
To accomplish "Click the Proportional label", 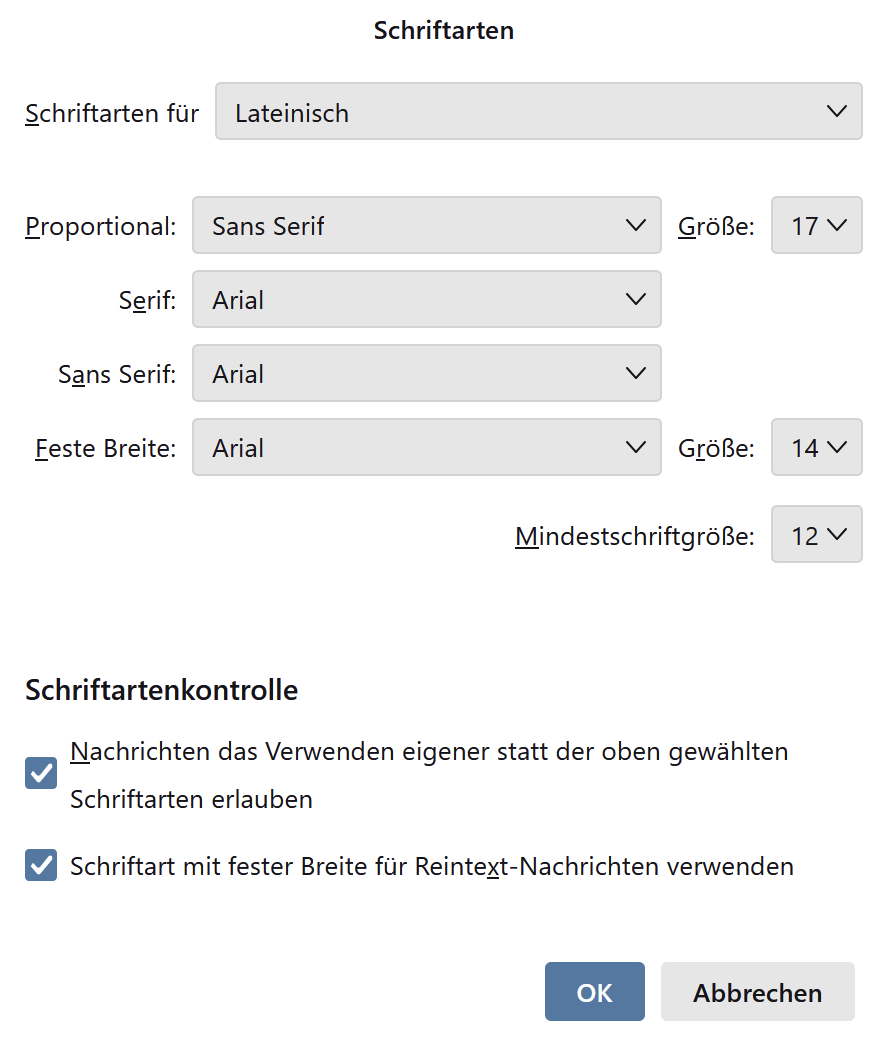I will point(100,227).
